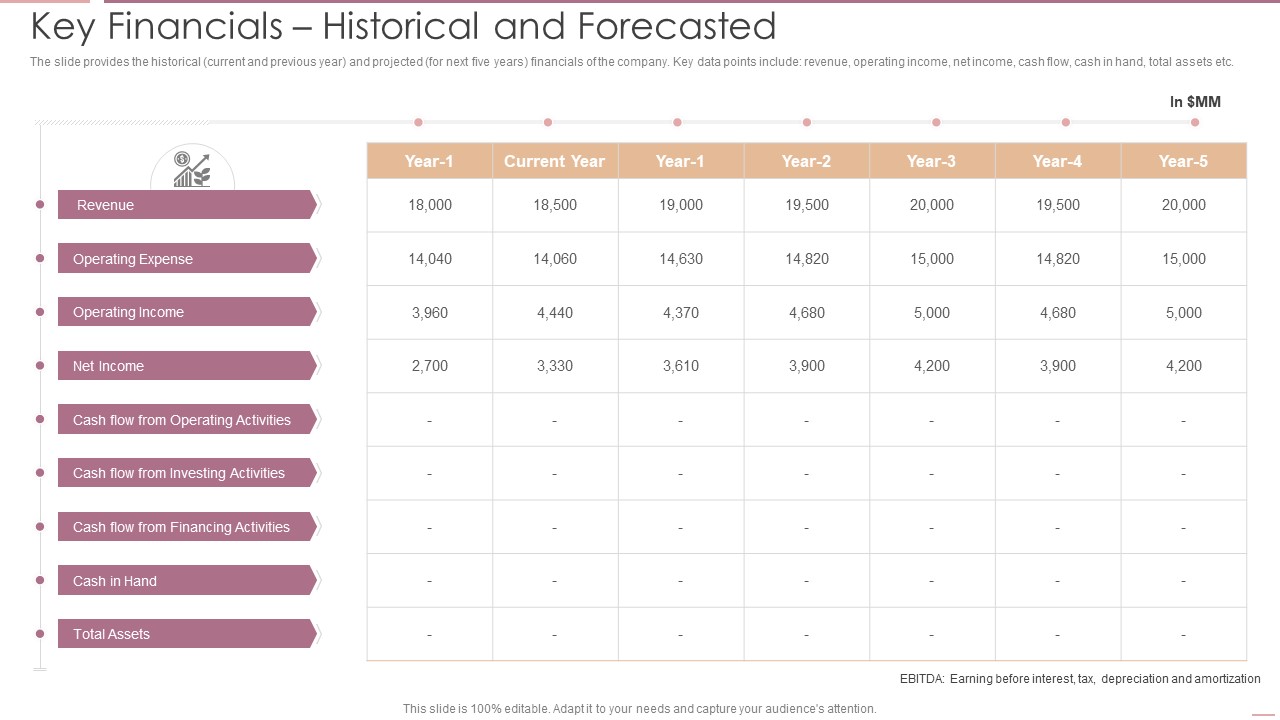
Task: Click the slide description paragraph under the title
Action: (x=632, y=62)
